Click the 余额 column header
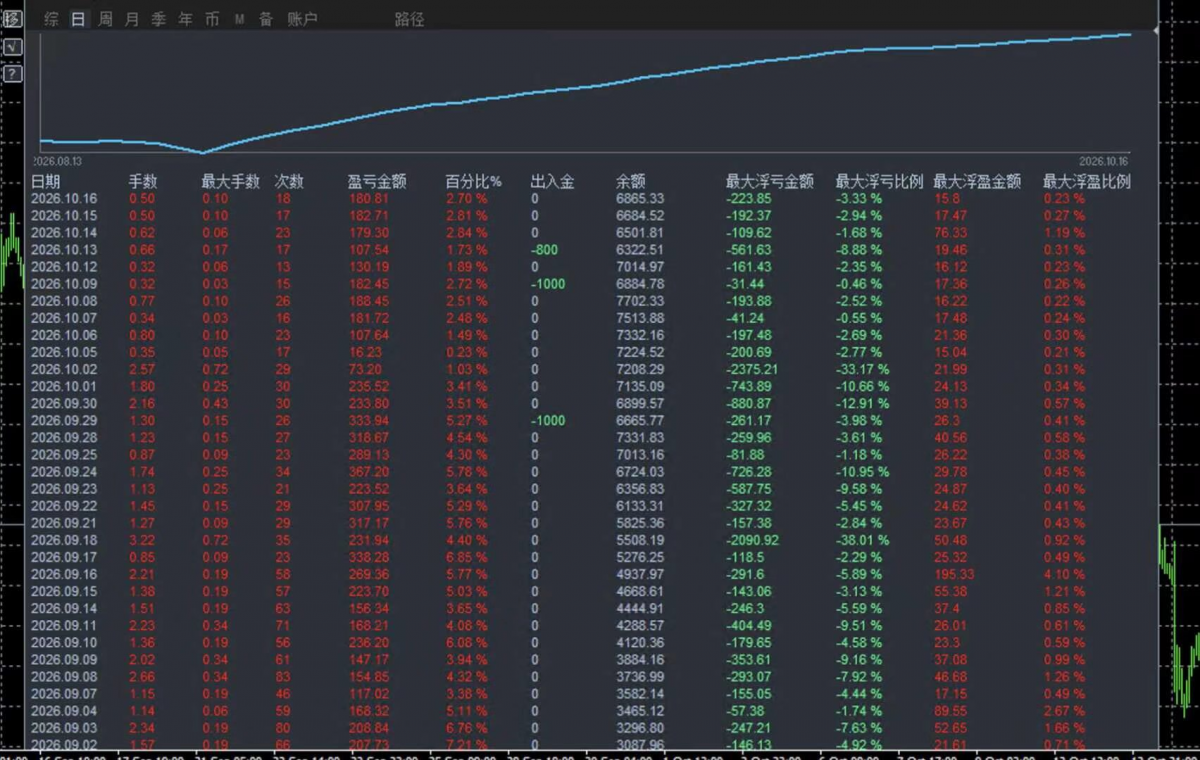The image size is (1200, 760). (631, 182)
